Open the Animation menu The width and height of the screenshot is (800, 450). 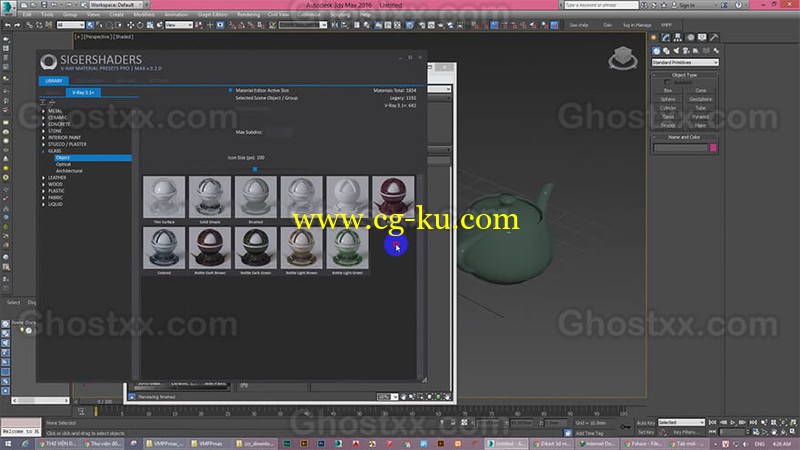tap(176, 15)
